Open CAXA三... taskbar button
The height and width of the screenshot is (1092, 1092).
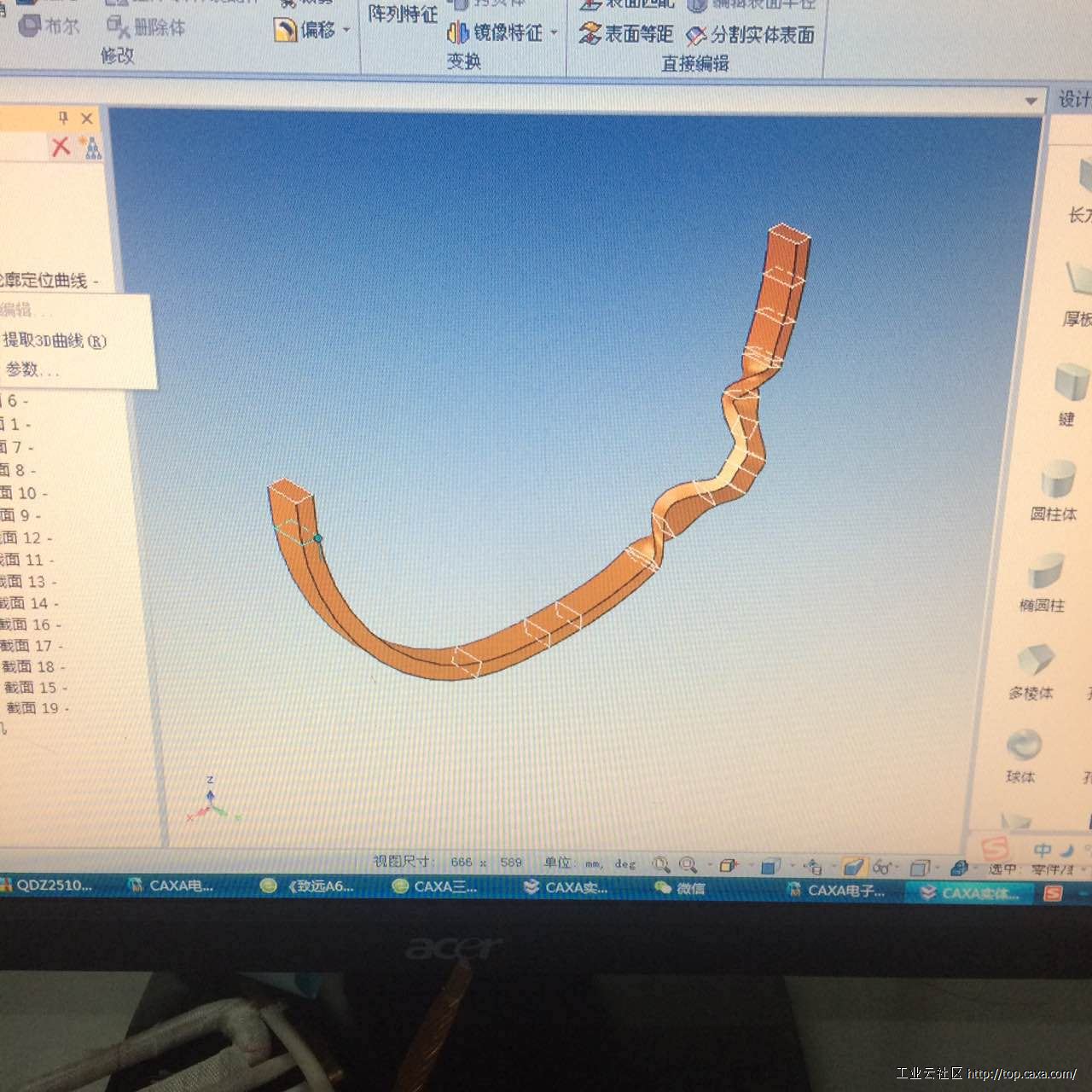pos(434,887)
